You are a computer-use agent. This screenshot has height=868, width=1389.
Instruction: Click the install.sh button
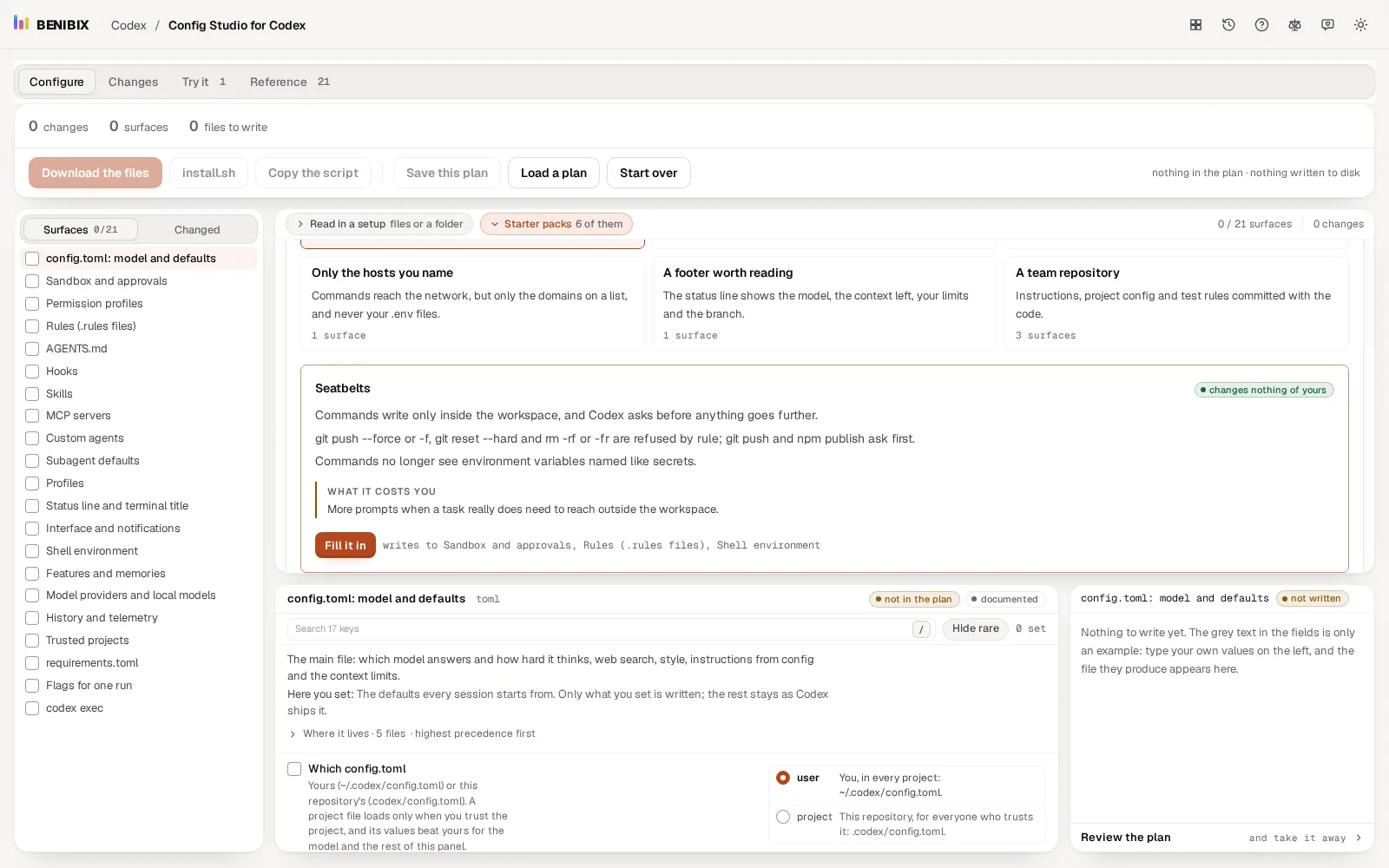click(x=208, y=173)
